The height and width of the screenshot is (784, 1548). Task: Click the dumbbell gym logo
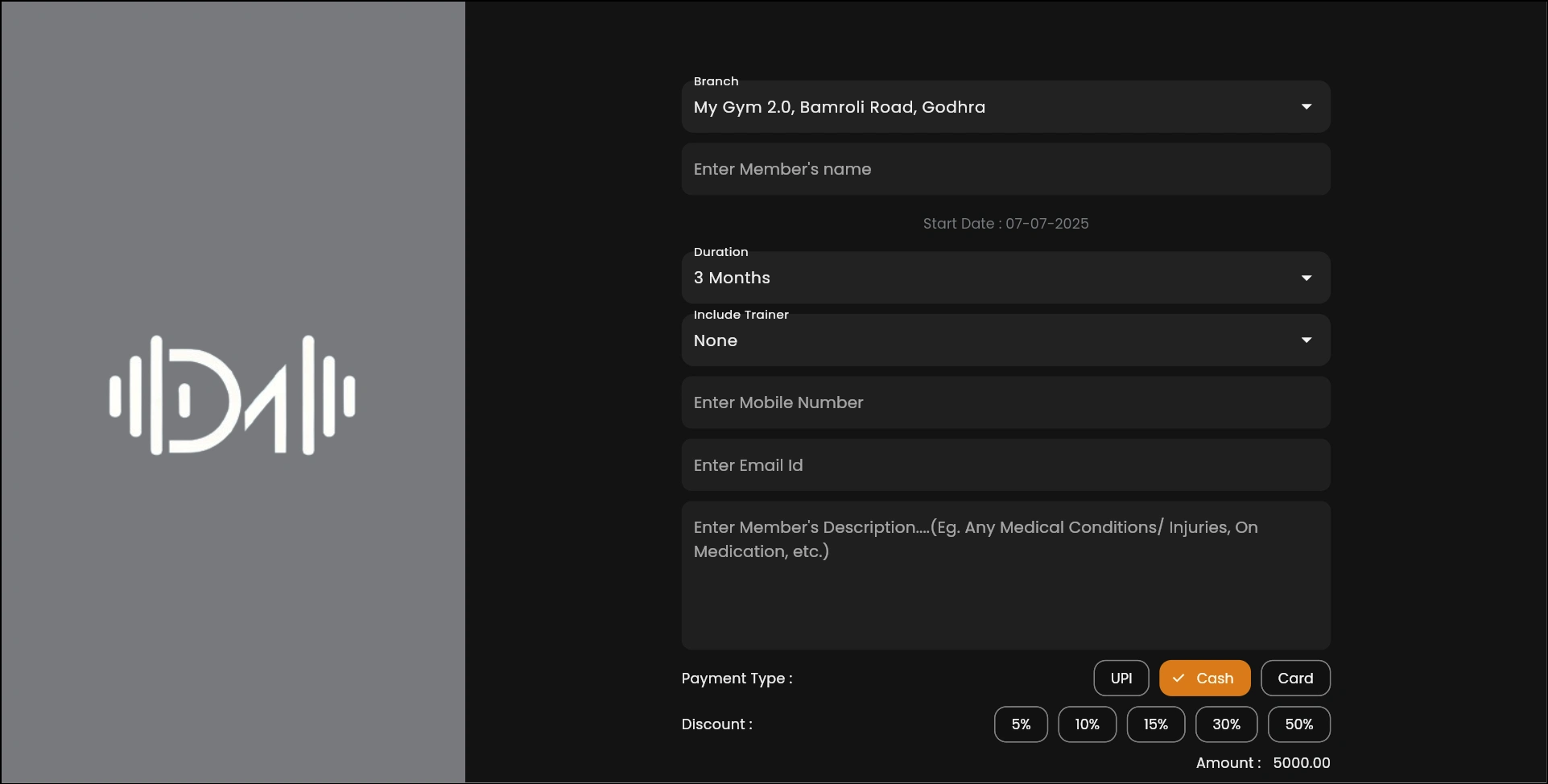(233, 394)
